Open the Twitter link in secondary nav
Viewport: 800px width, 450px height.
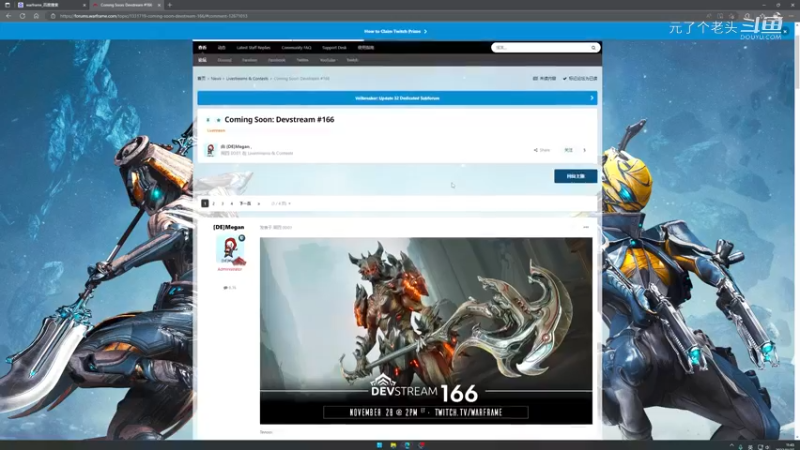point(303,60)
